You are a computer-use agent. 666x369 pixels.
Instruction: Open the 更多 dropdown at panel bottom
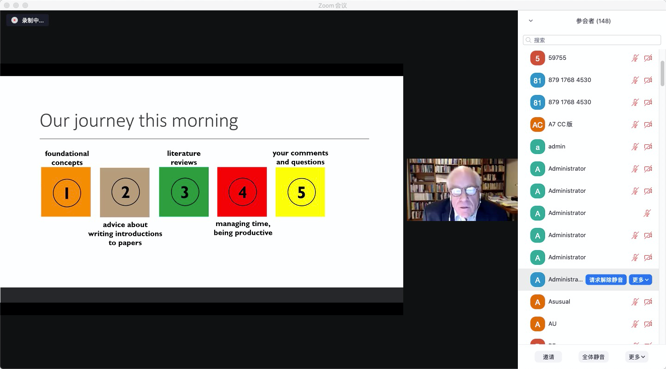(636, 357)
